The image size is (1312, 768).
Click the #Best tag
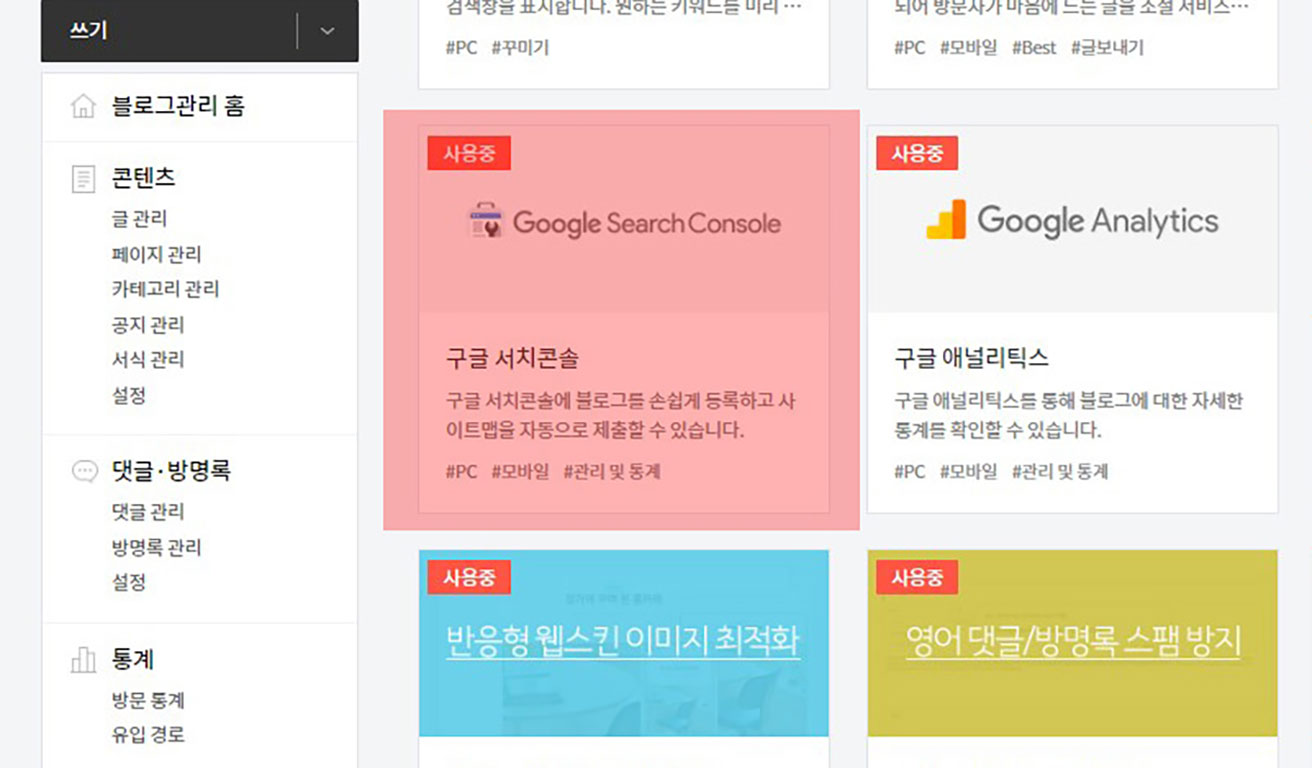(x=1034, y=48)
